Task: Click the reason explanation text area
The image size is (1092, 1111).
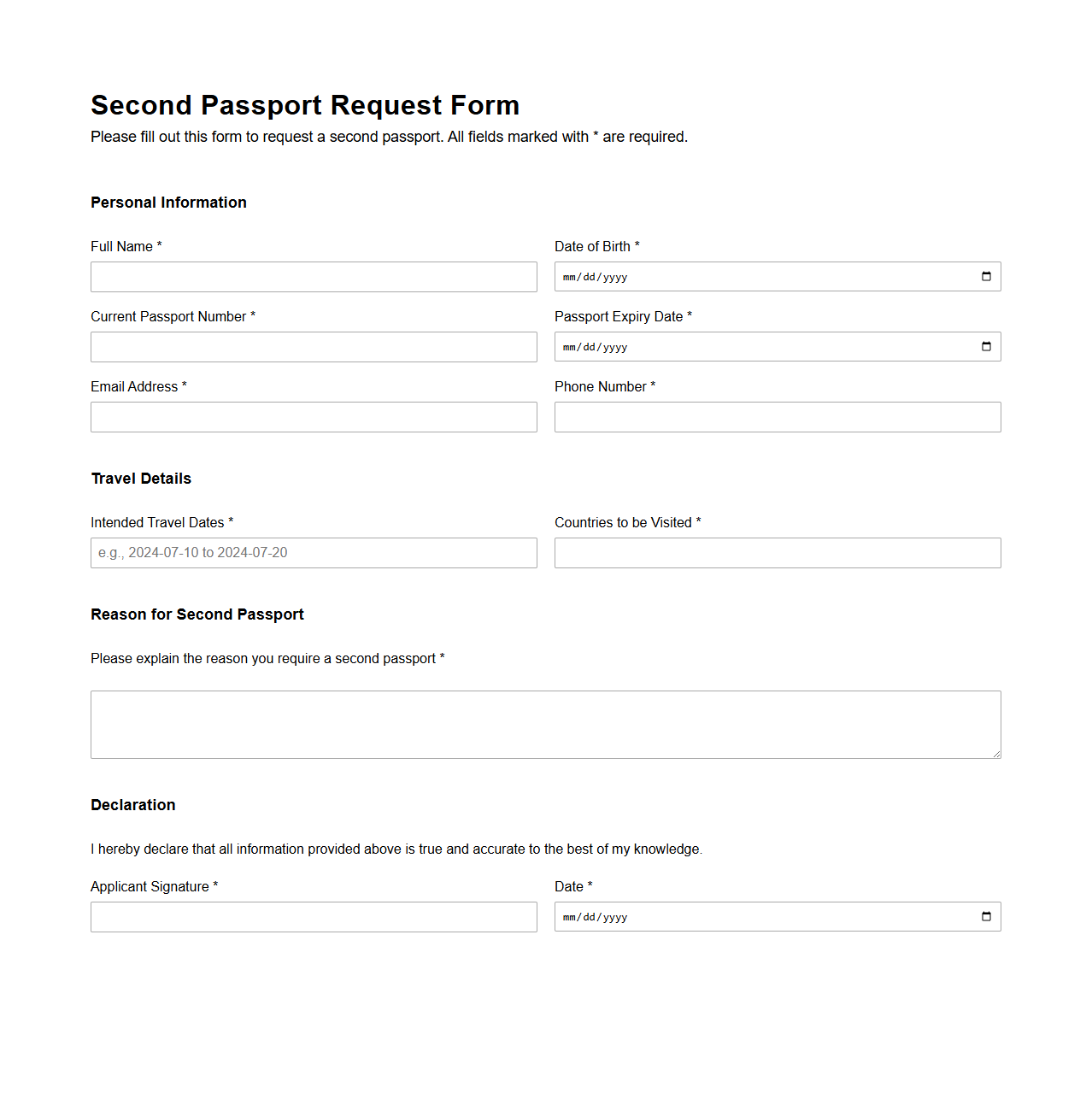Action: (x=545, y=724)
